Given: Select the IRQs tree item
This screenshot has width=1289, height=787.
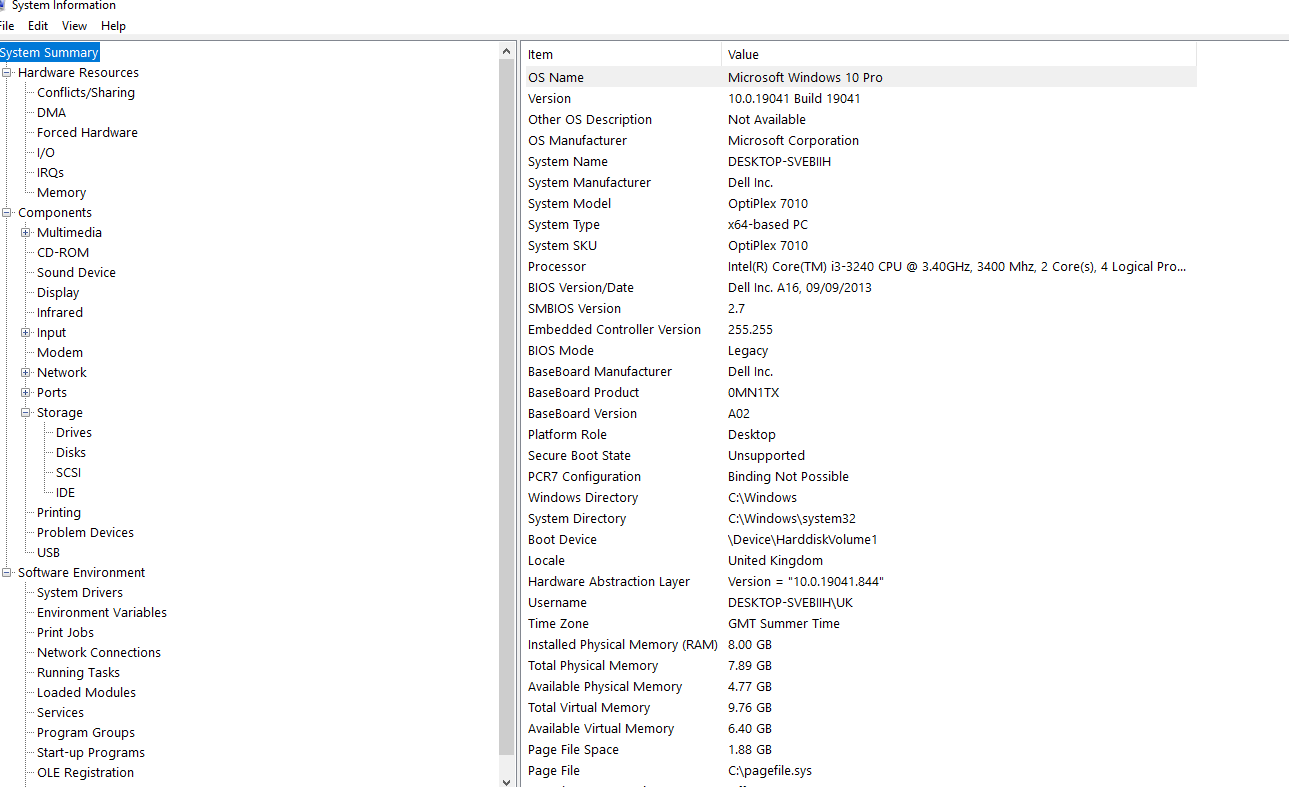Looking at the screenshot, I should (50, 173).
